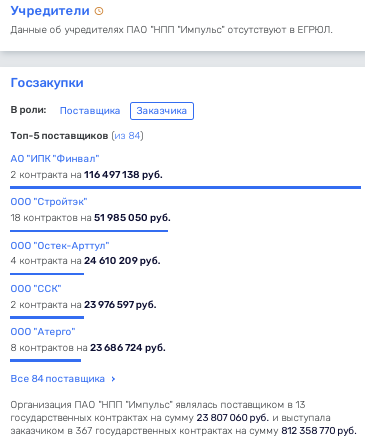Open supplier ООО "Остек-Арттул"
Screen dimensions: 365x444
pos(60,246)
